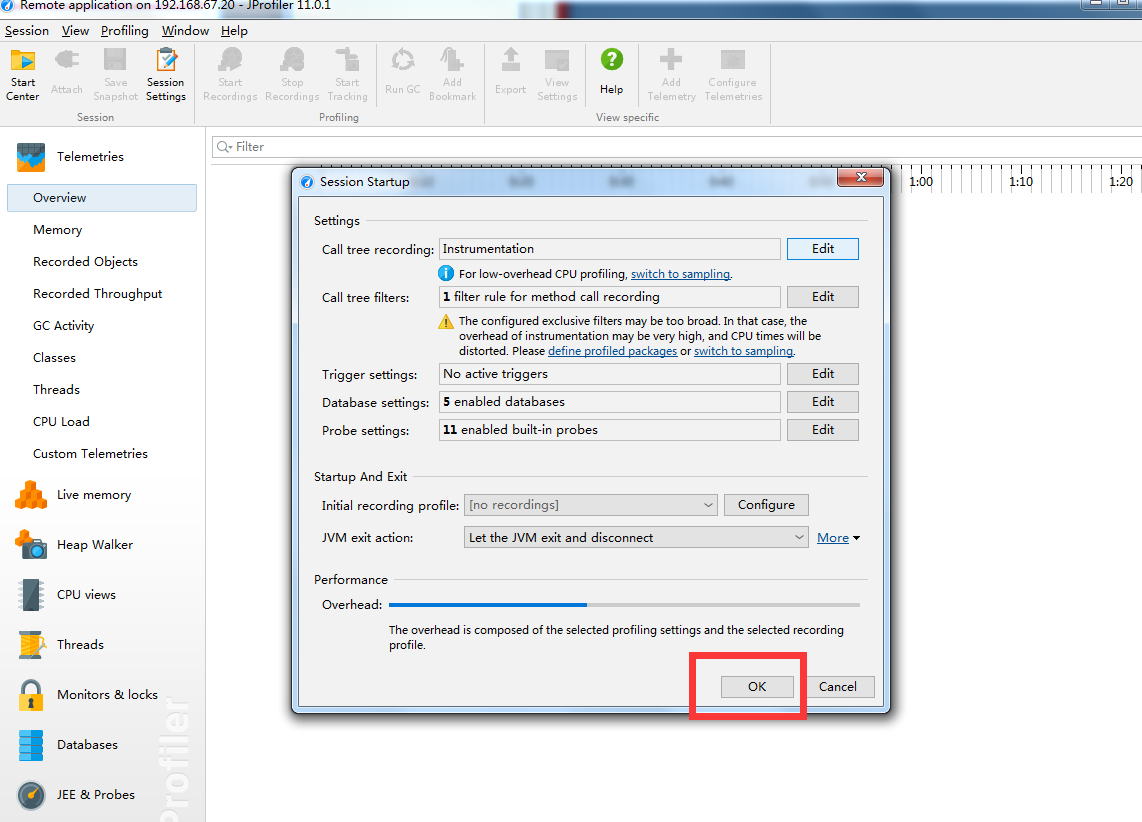Image resolution: width=1142 pixels, height=822 pixels.
Task: Open the CPU views section
Action: pos(66,594)
